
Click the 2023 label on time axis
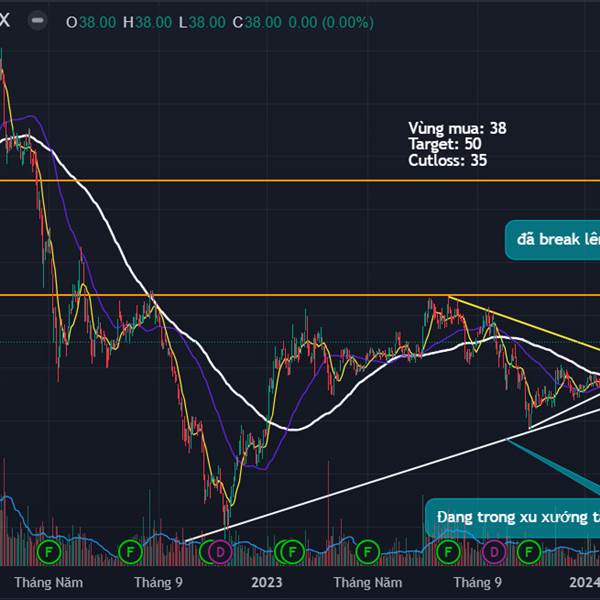[267, 582]
